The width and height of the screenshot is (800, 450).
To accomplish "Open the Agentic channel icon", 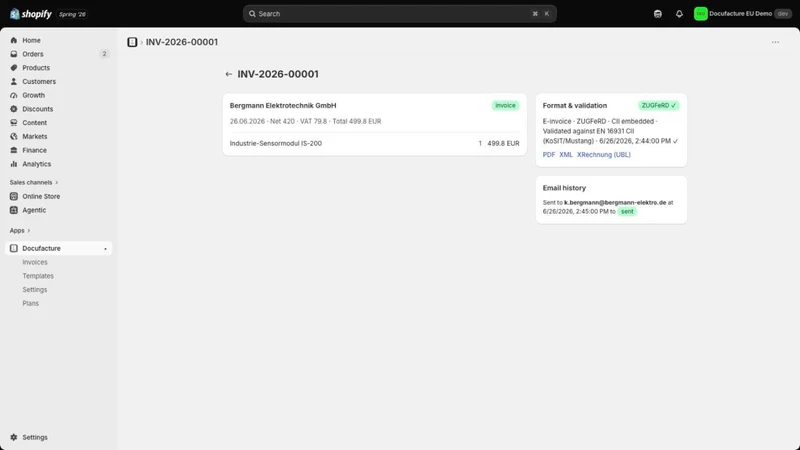I will click(x=14, y=210).
